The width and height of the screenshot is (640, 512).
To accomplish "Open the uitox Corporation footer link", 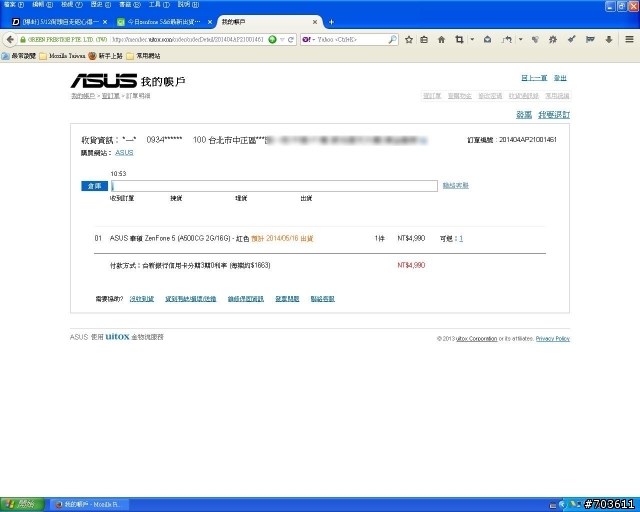I will coord(476,338).
